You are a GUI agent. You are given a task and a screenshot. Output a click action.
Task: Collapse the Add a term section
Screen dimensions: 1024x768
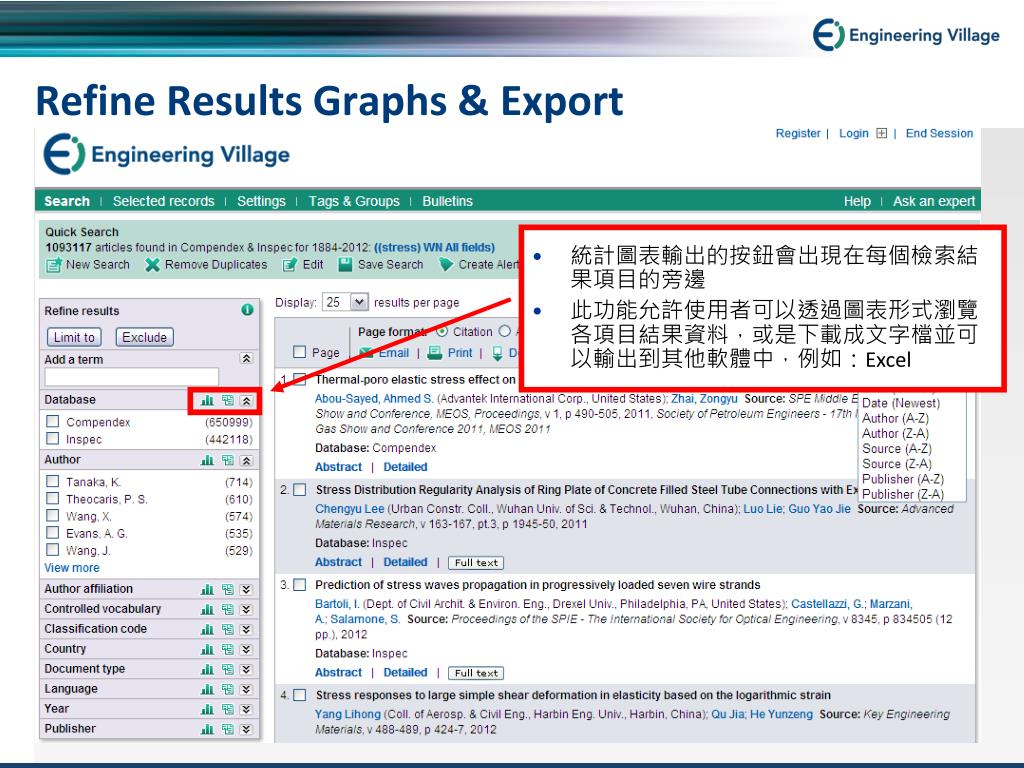(x=246, y=359)
